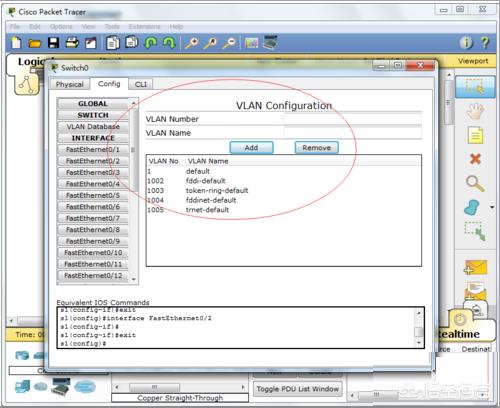Click the Remove VLAN button

coord(316,148)
